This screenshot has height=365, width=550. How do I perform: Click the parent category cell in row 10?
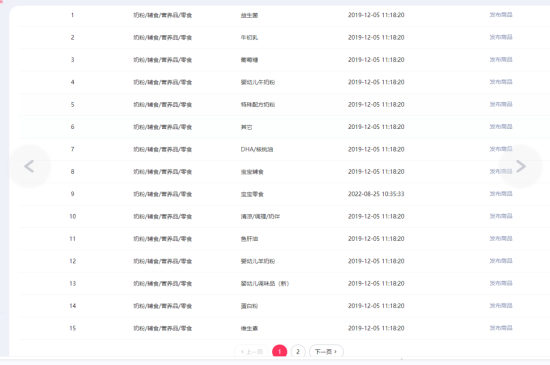tap(163, 217)
